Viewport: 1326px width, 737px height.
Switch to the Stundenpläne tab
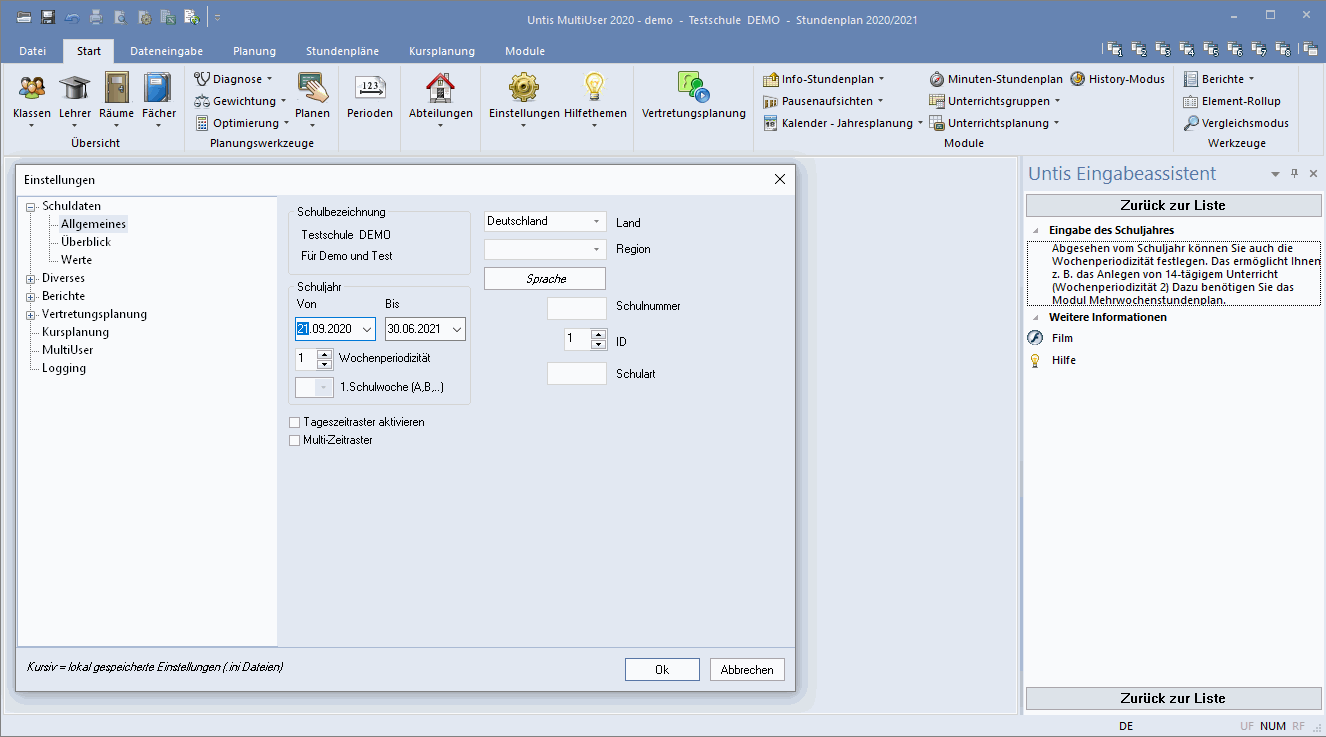(342, 51)
